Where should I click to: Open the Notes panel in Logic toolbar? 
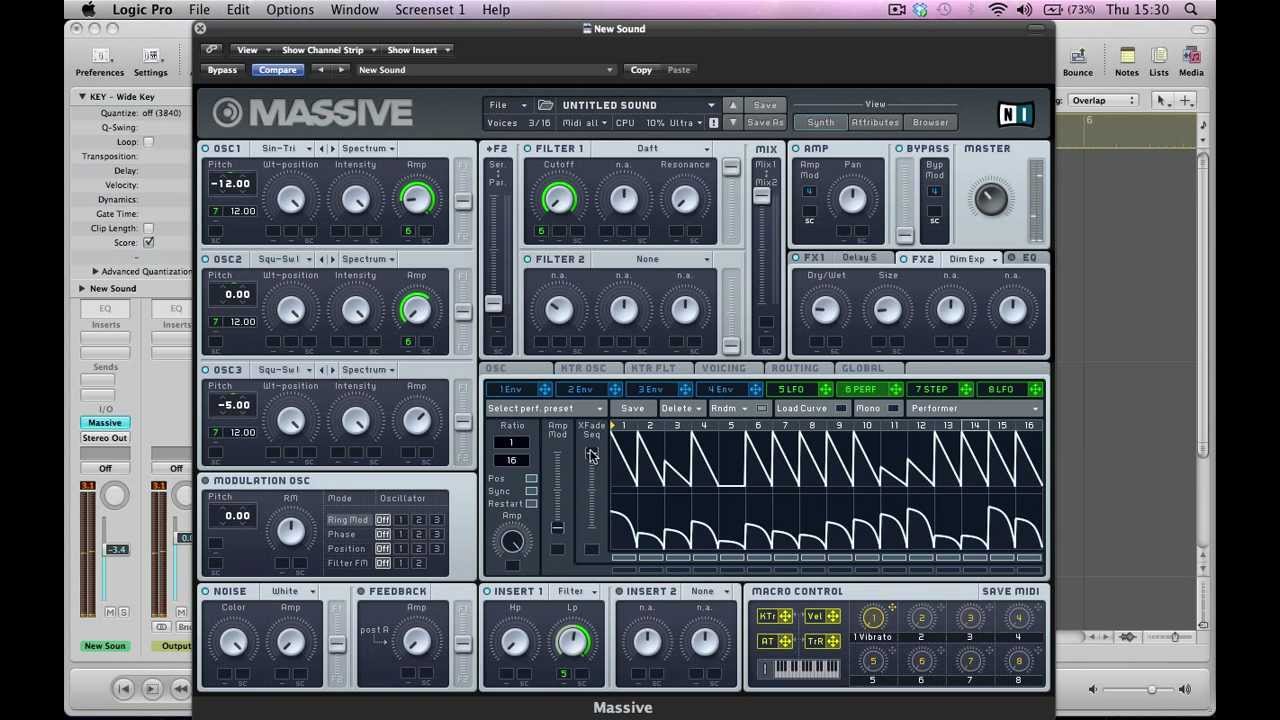[x=1127, y=62]
